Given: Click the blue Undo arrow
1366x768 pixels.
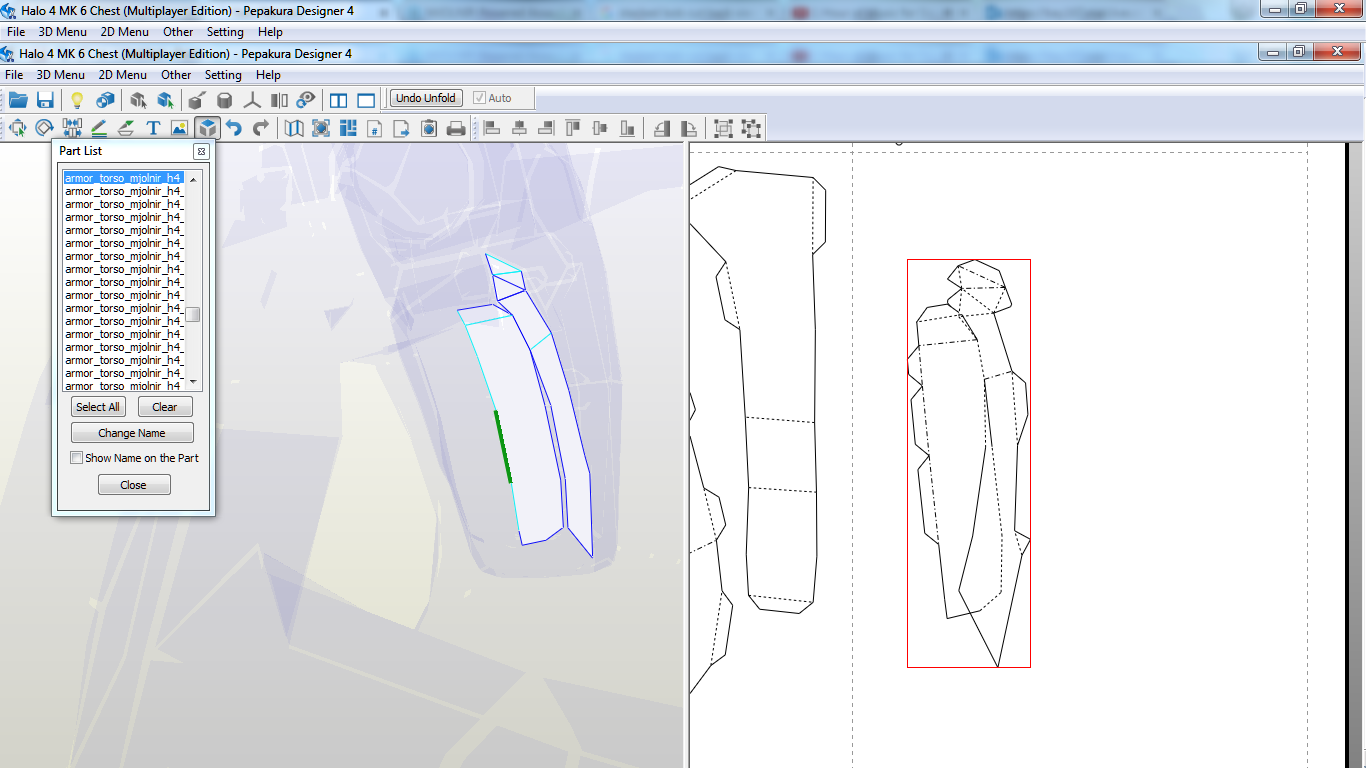Looking at the screenshot, I should point(234,128).
